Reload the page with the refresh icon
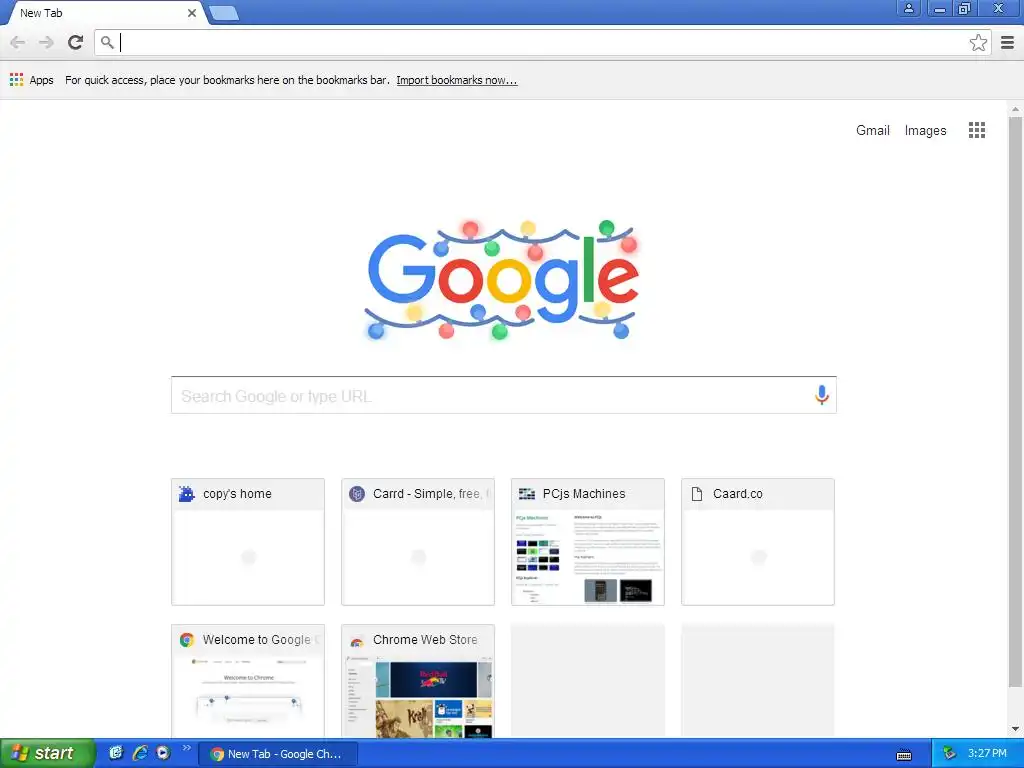The image size is (1024, 768). 76,42
